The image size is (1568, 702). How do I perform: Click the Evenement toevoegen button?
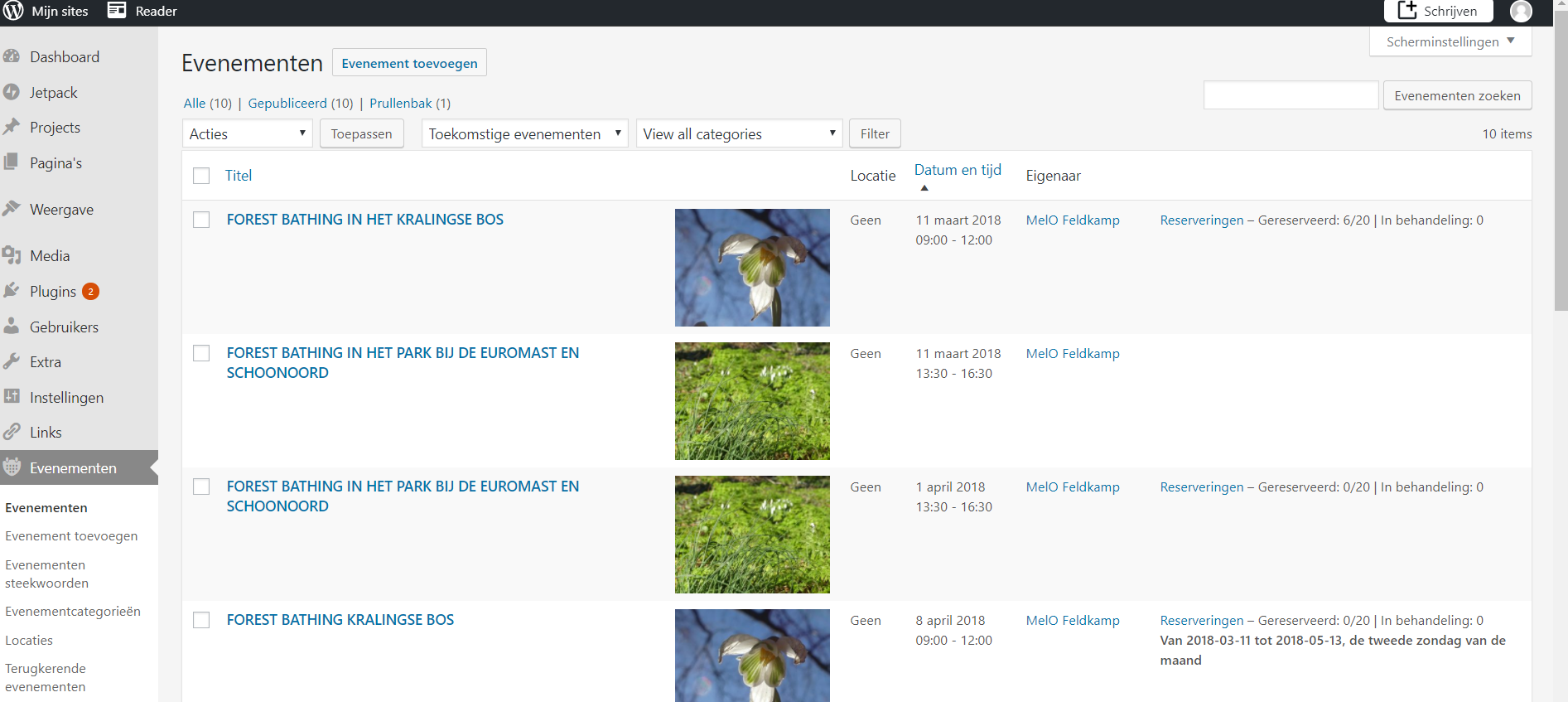[409, 63]
